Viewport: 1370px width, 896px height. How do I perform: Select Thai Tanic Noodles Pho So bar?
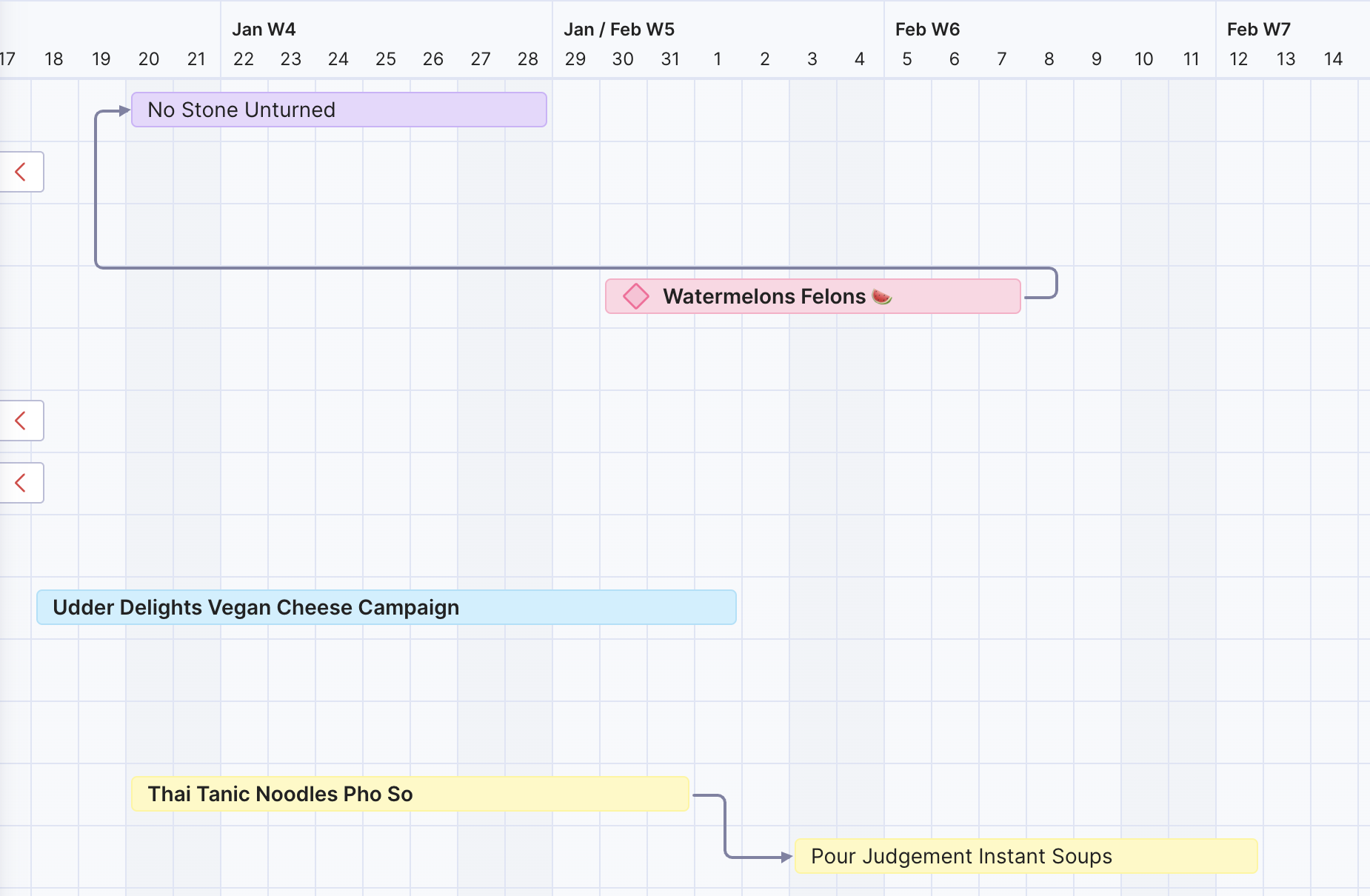(x=410, y=794)
